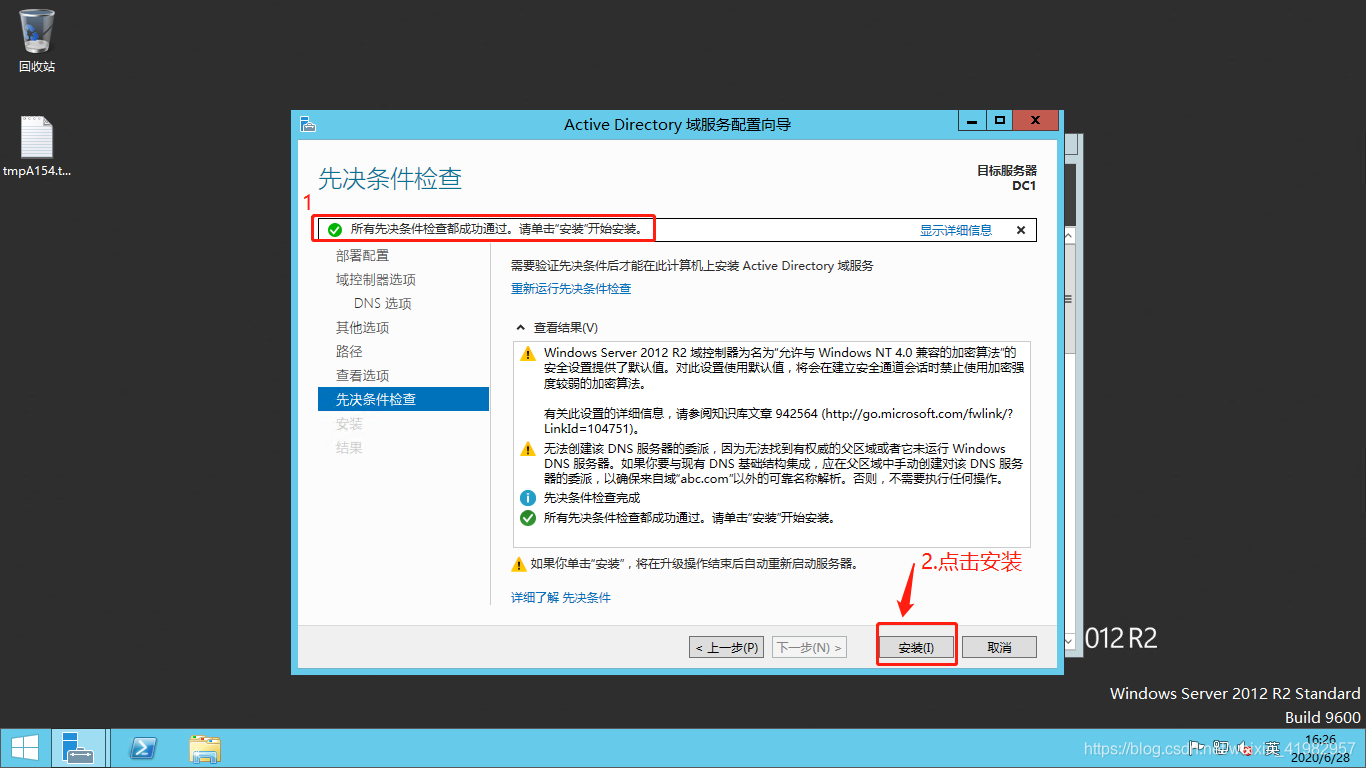Open the Windows Start button
The image size is (1366, 768).
[x=24, y=748]
